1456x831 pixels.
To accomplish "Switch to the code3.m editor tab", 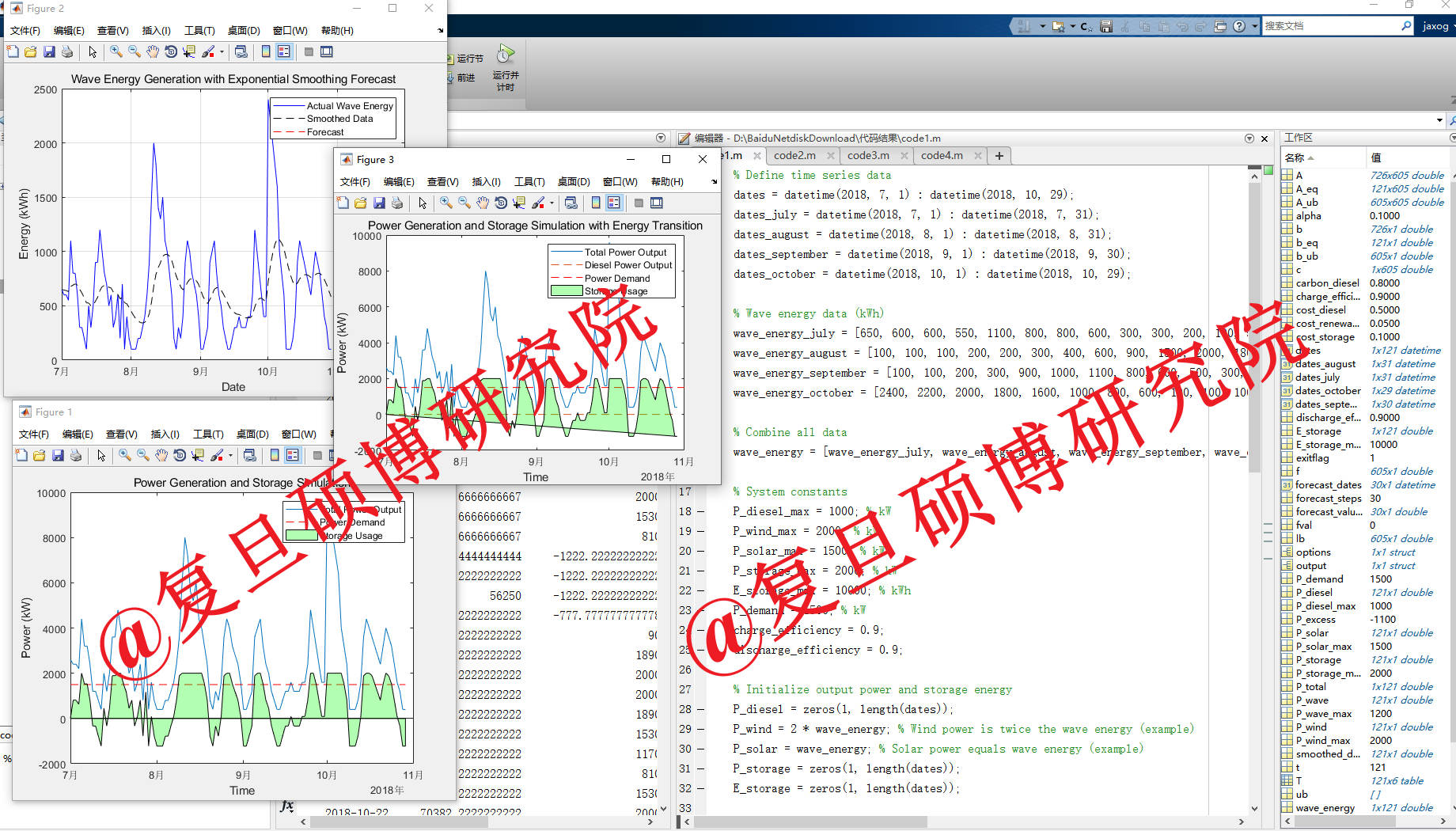I will point(868,155).
